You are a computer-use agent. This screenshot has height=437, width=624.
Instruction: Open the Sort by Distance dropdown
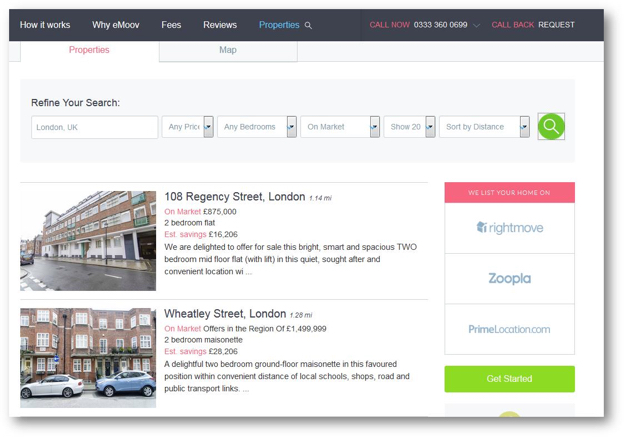[484, 127]
